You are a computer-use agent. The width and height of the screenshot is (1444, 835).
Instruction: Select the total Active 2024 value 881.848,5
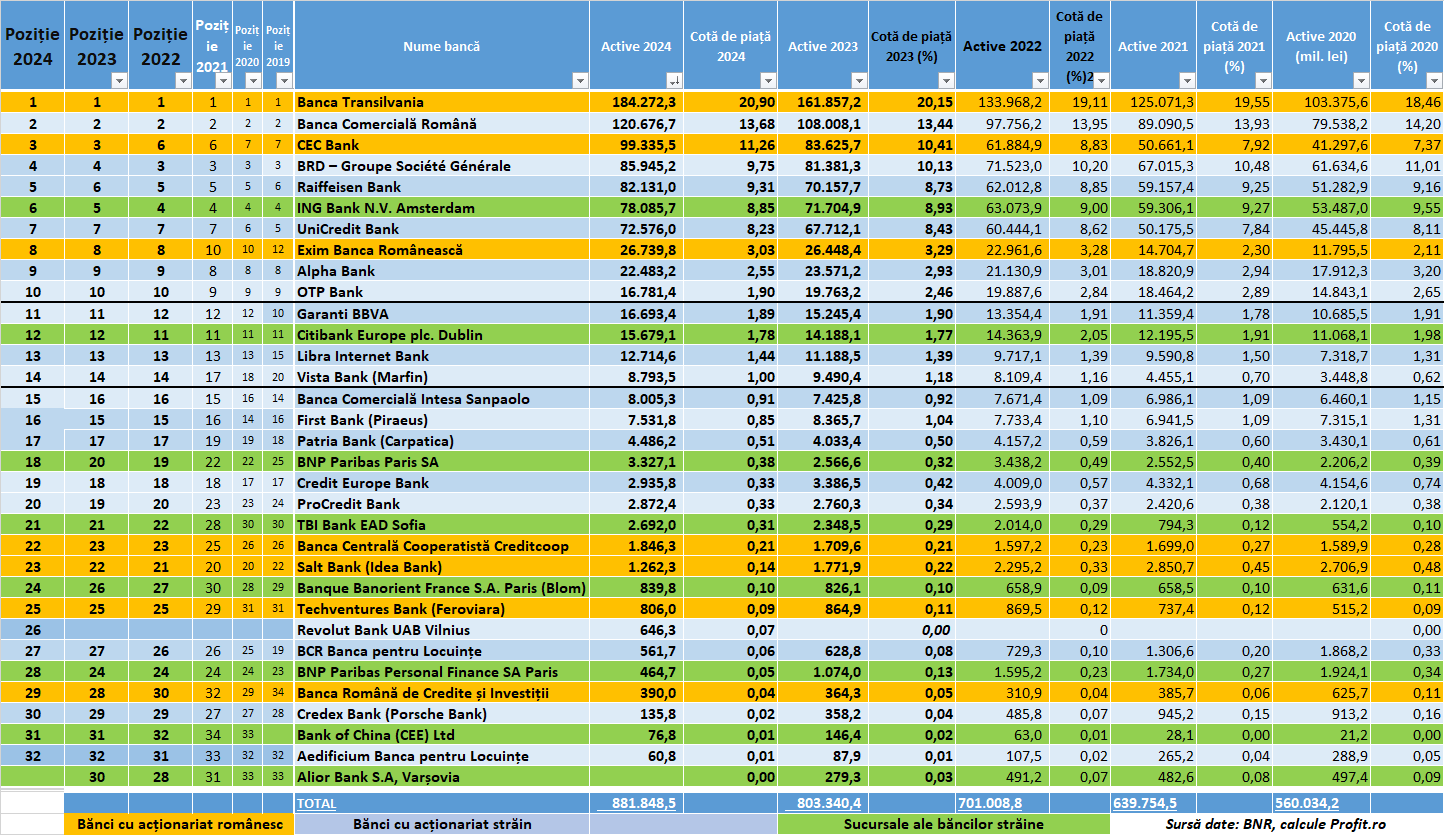(636, 803)
